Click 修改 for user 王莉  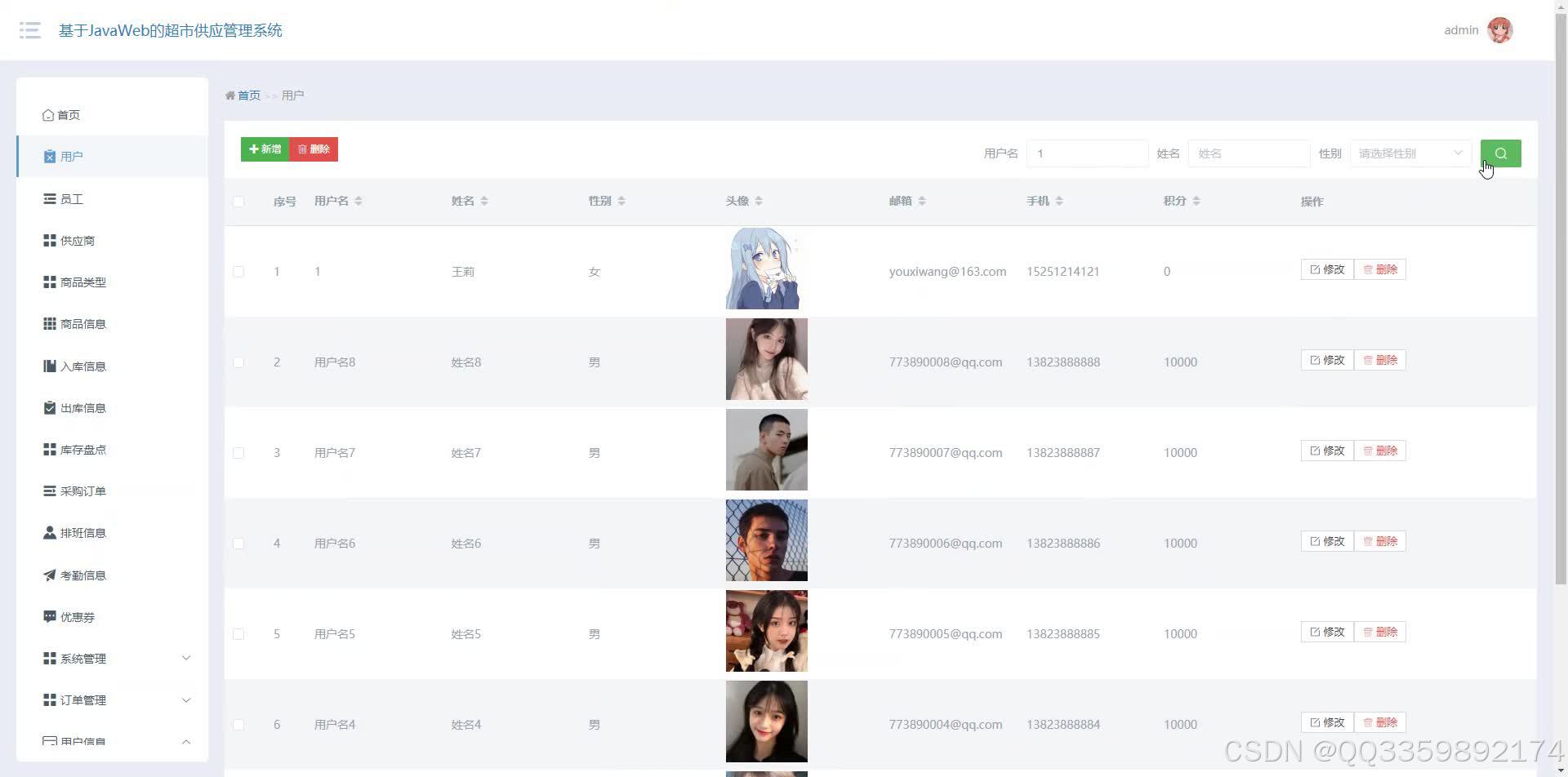(x=1327, y=269)
